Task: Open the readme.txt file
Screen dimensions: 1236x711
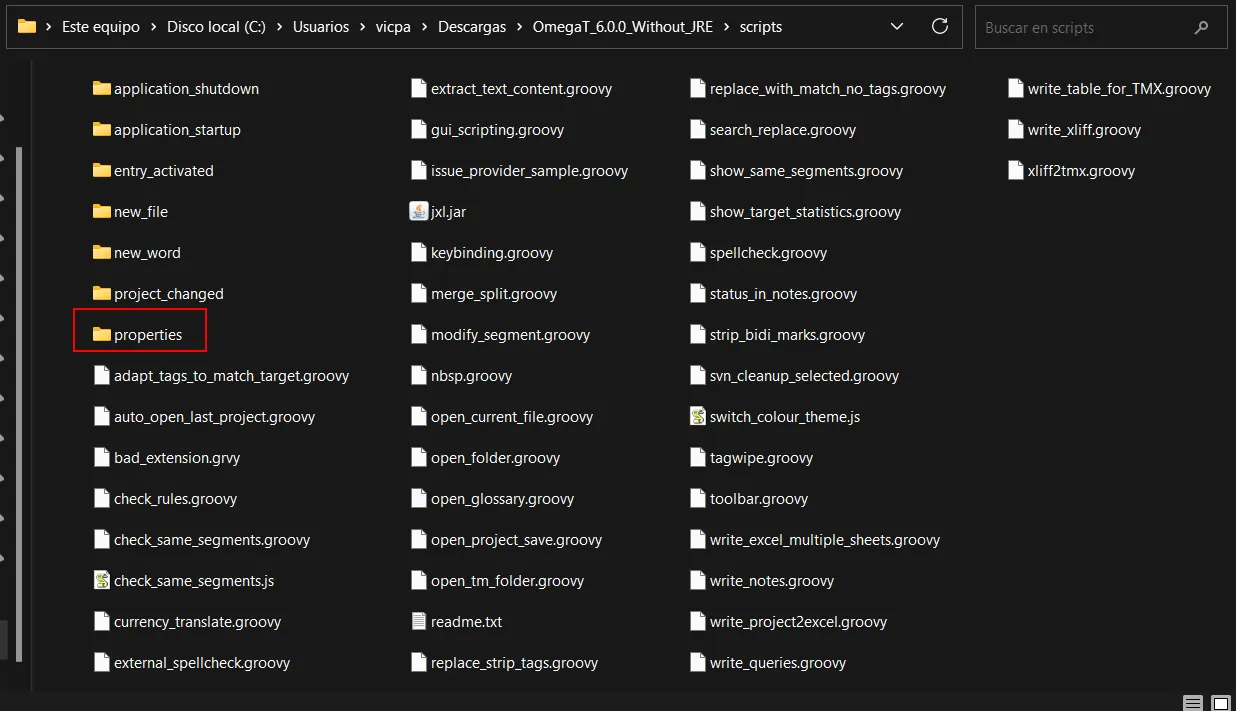Action: 467,621
